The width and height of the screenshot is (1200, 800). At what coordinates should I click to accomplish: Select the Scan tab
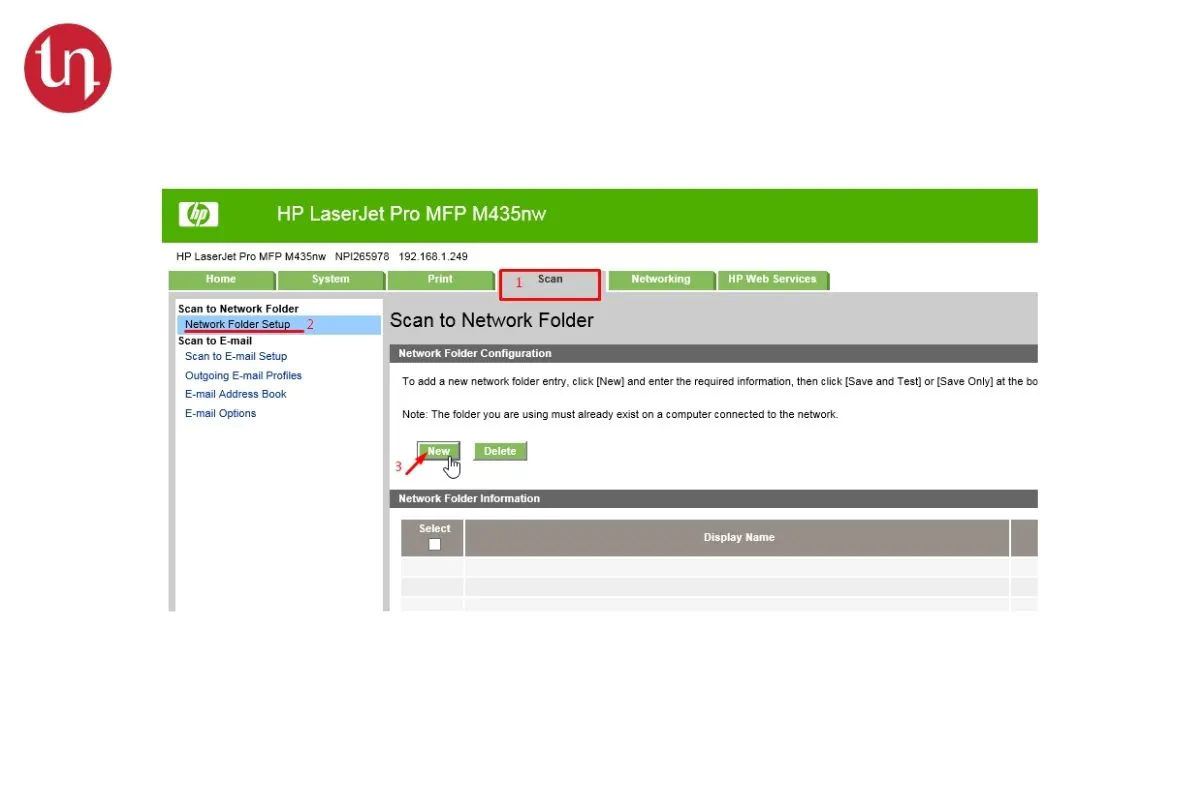(550, 280)
